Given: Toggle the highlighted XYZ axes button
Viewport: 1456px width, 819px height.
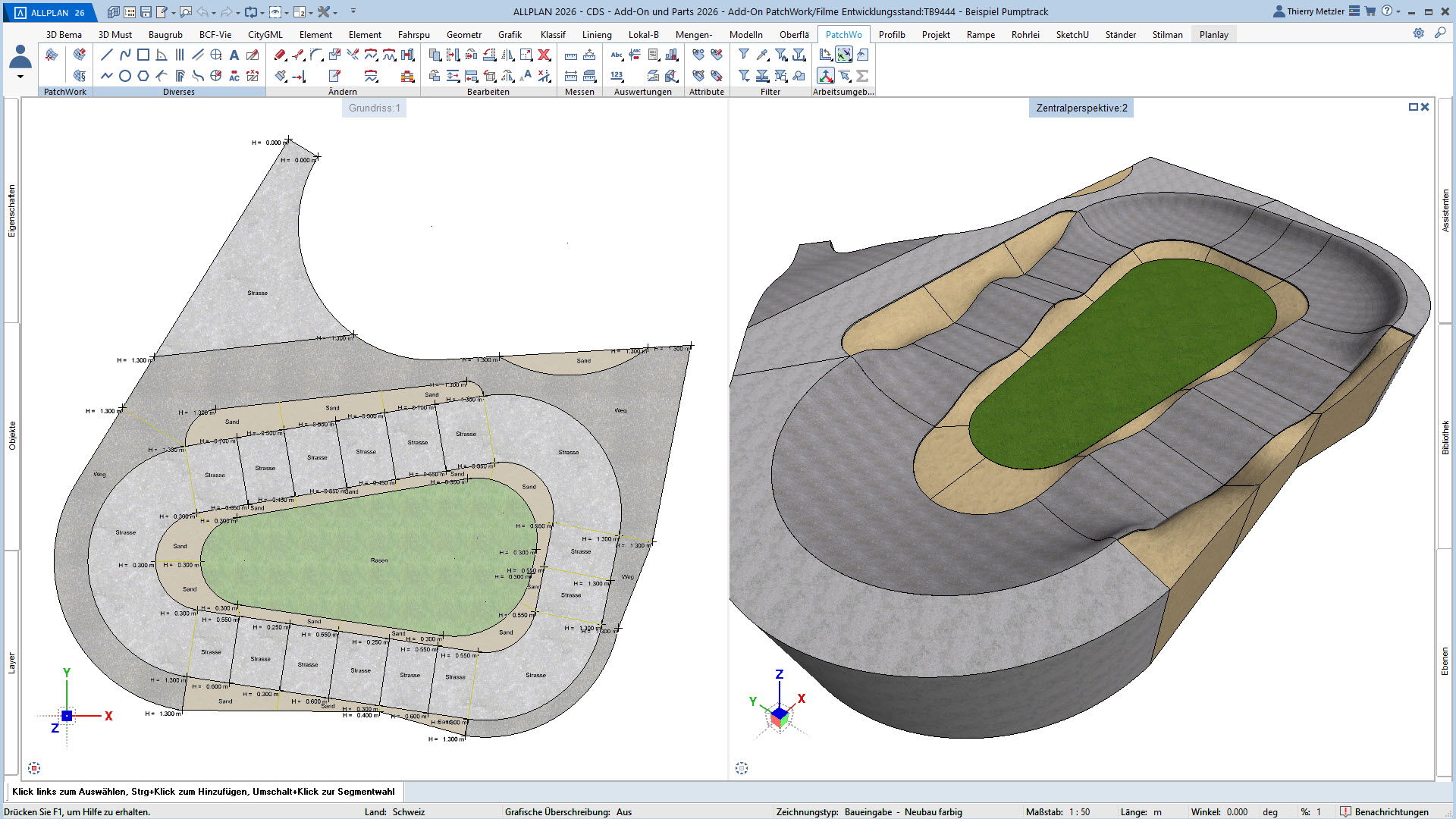Looking at the screenshot, I should [825, 76].
